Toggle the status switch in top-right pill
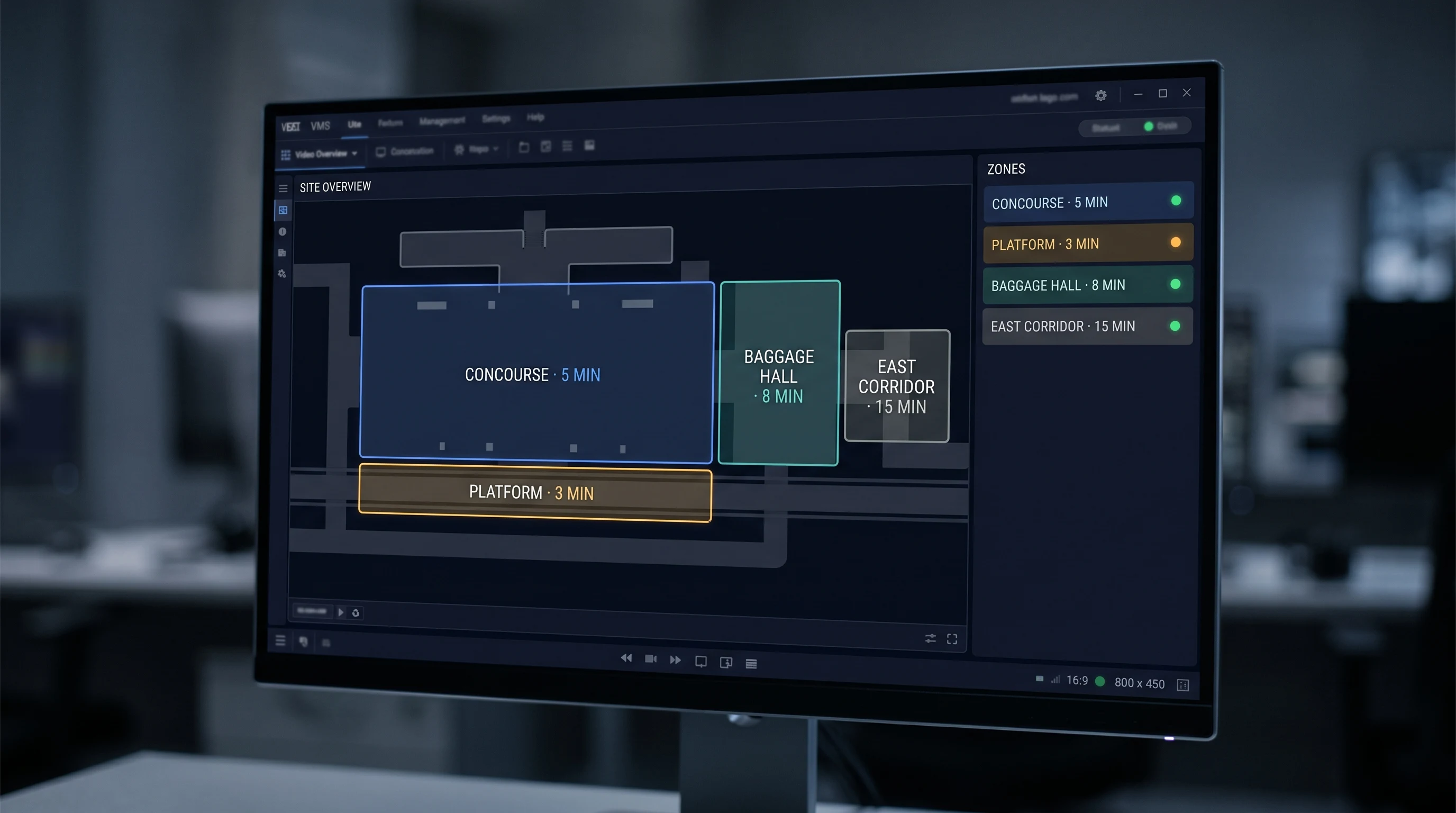This screenshot has height=813, width=1456. (1148, 127)
